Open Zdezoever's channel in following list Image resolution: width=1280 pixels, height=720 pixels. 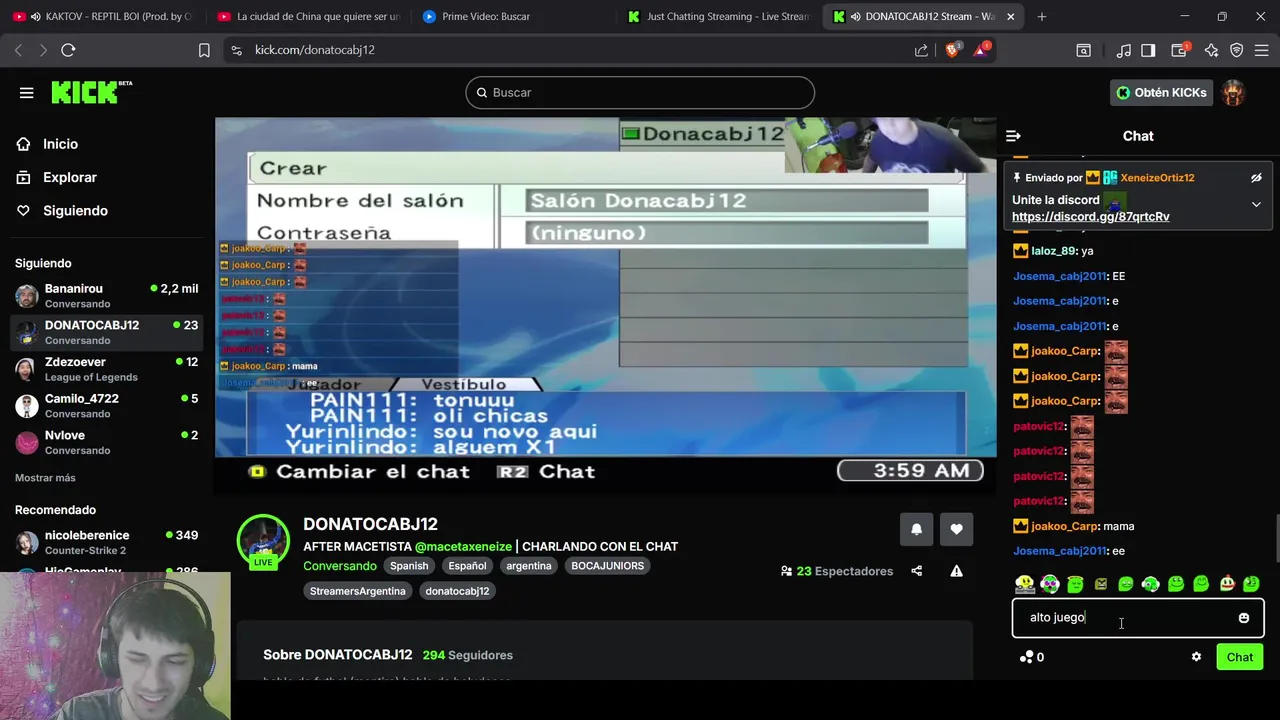pyautogui.click(x=106, y=369)
